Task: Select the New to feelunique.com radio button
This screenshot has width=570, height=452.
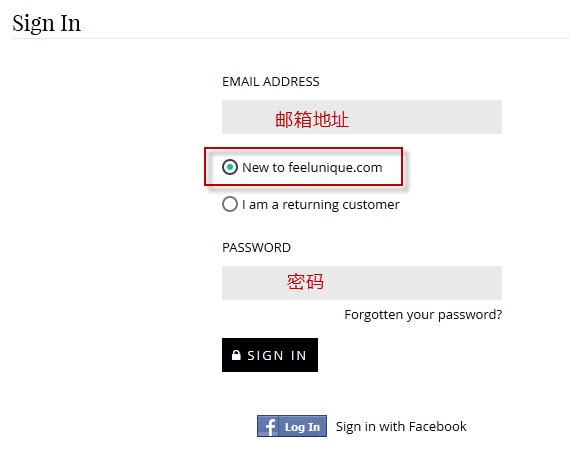Action: coord(230,167)
